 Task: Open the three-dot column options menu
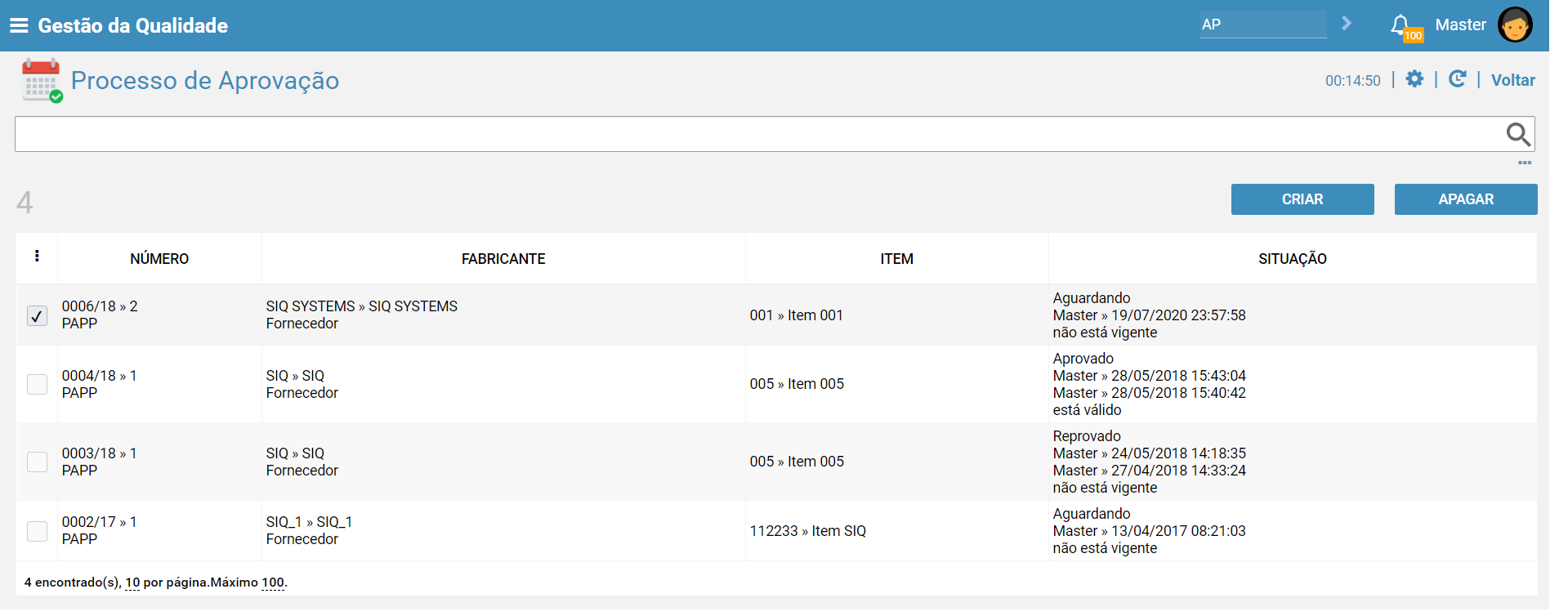click(37, 256)
